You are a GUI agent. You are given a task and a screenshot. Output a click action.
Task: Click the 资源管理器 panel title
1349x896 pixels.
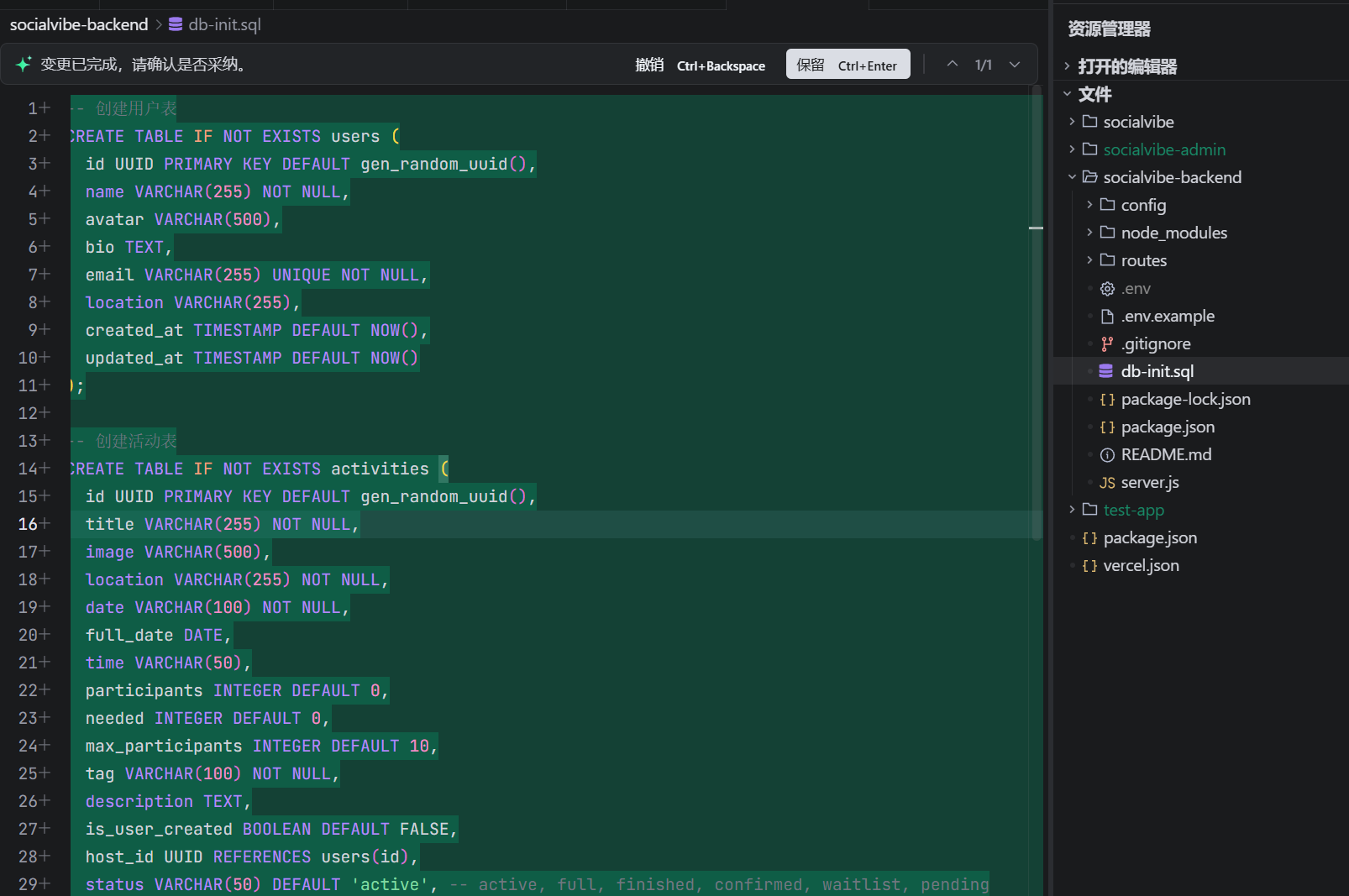click(1109, 29)
